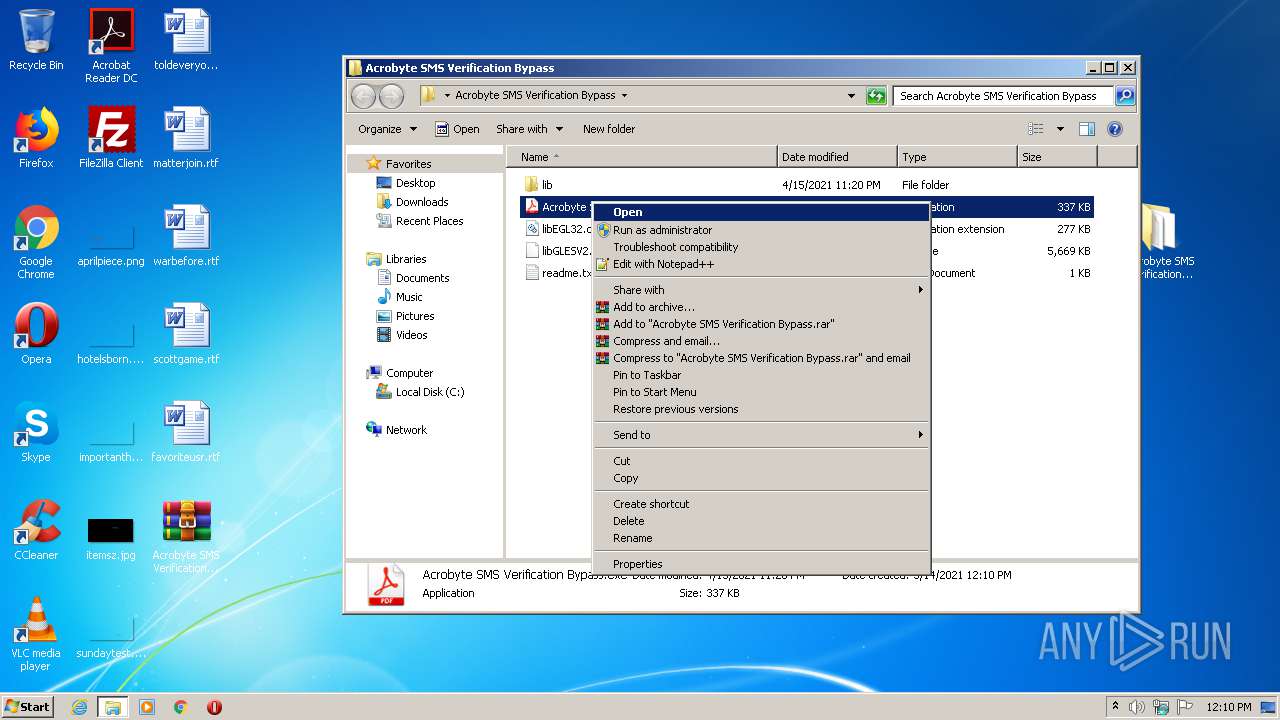Select the lib folder in file list
Screen dimensions: 1280x720
(x=547, y=185)
